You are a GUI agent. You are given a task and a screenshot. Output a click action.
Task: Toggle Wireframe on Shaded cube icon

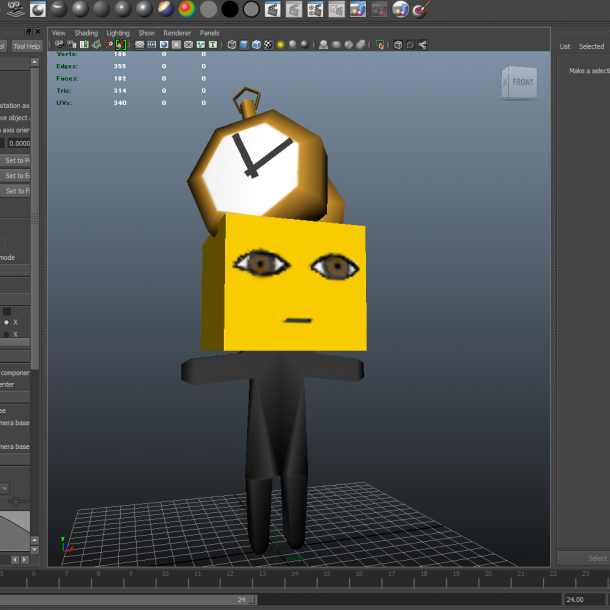tap(256, 45)
